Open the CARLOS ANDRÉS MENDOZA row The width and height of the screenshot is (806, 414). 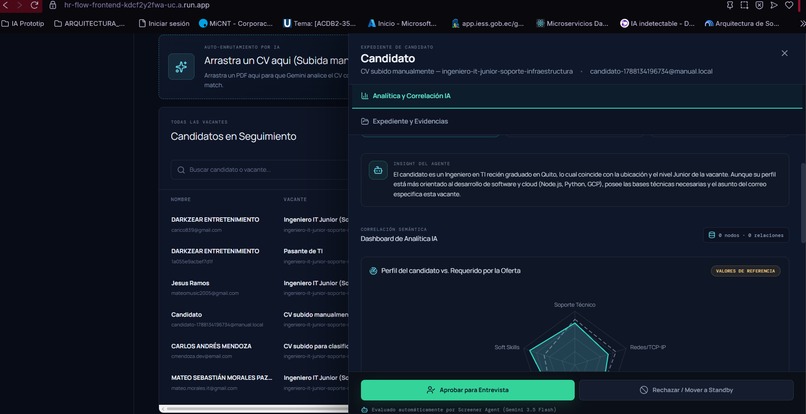coord(254,351)
